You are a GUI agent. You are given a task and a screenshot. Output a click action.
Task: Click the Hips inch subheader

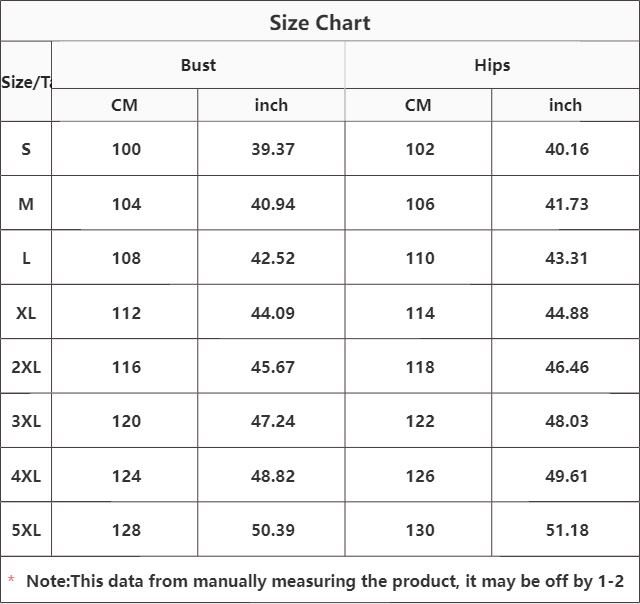565,105
